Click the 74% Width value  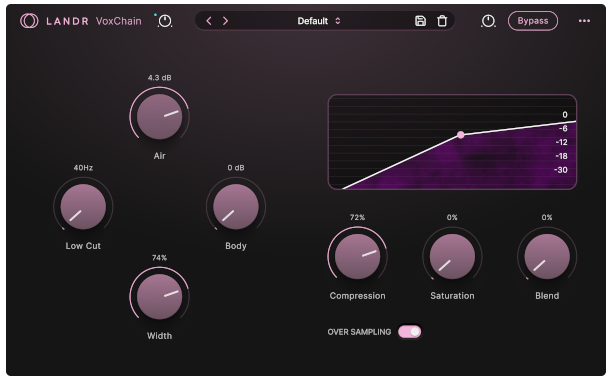pyautogui.click(x=159, y=258)
